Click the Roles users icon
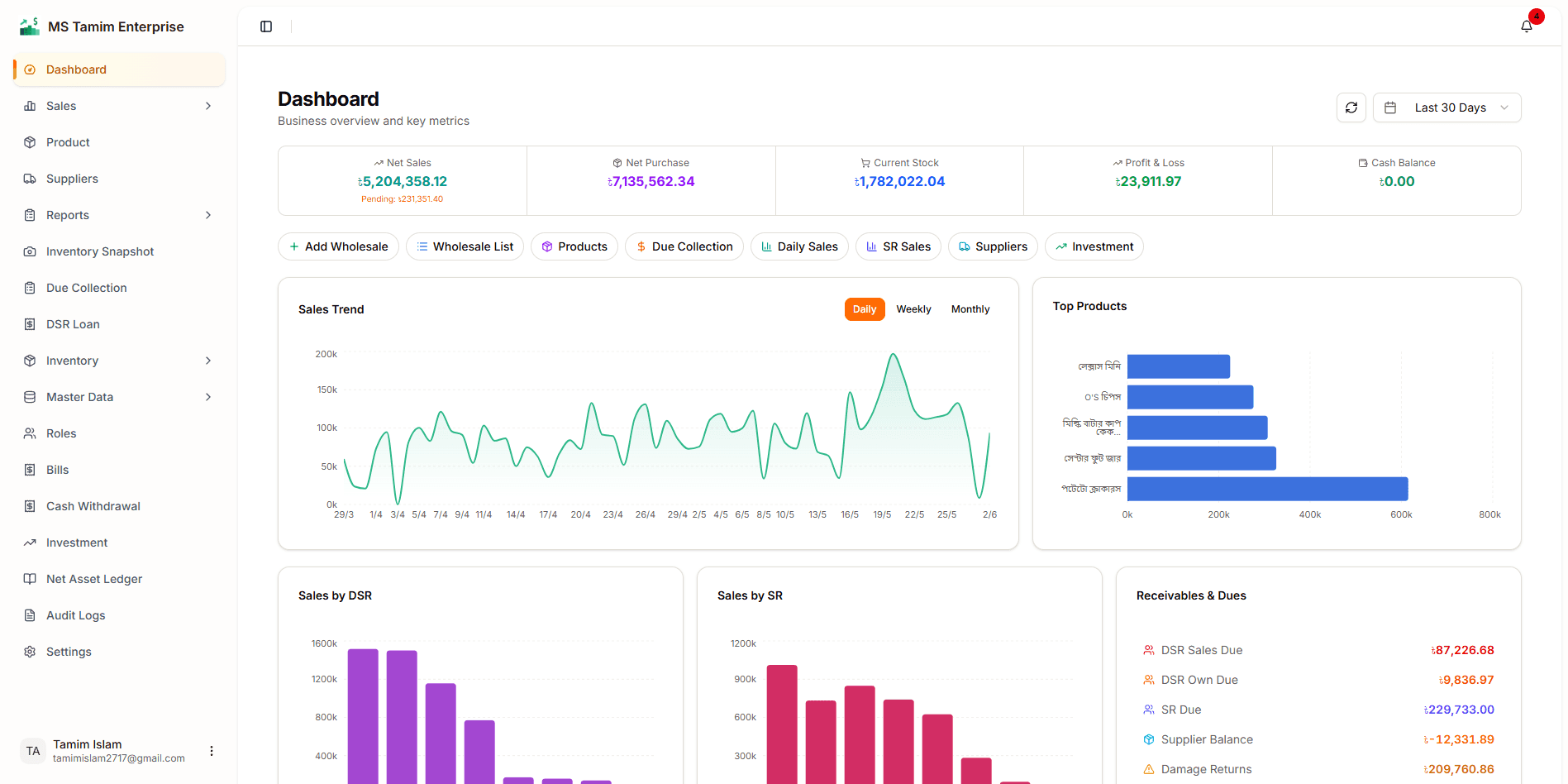The image size is (1568, 784). [30, 433]
